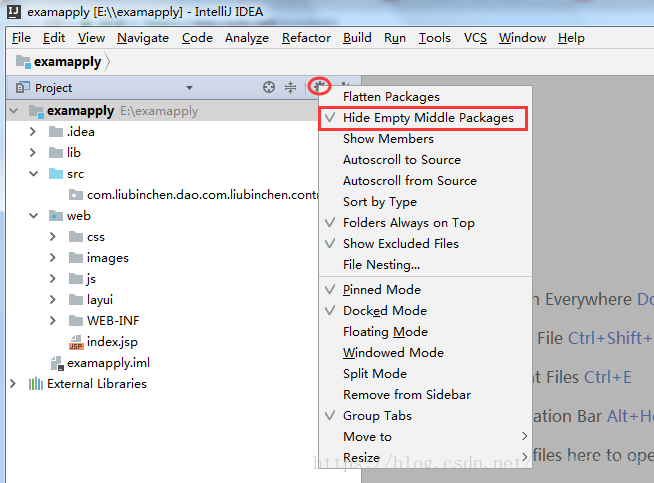The height and width of the screenshot is (483, 654).
Task: Select examapply.iml file name
Action: (x=108, y=363)
